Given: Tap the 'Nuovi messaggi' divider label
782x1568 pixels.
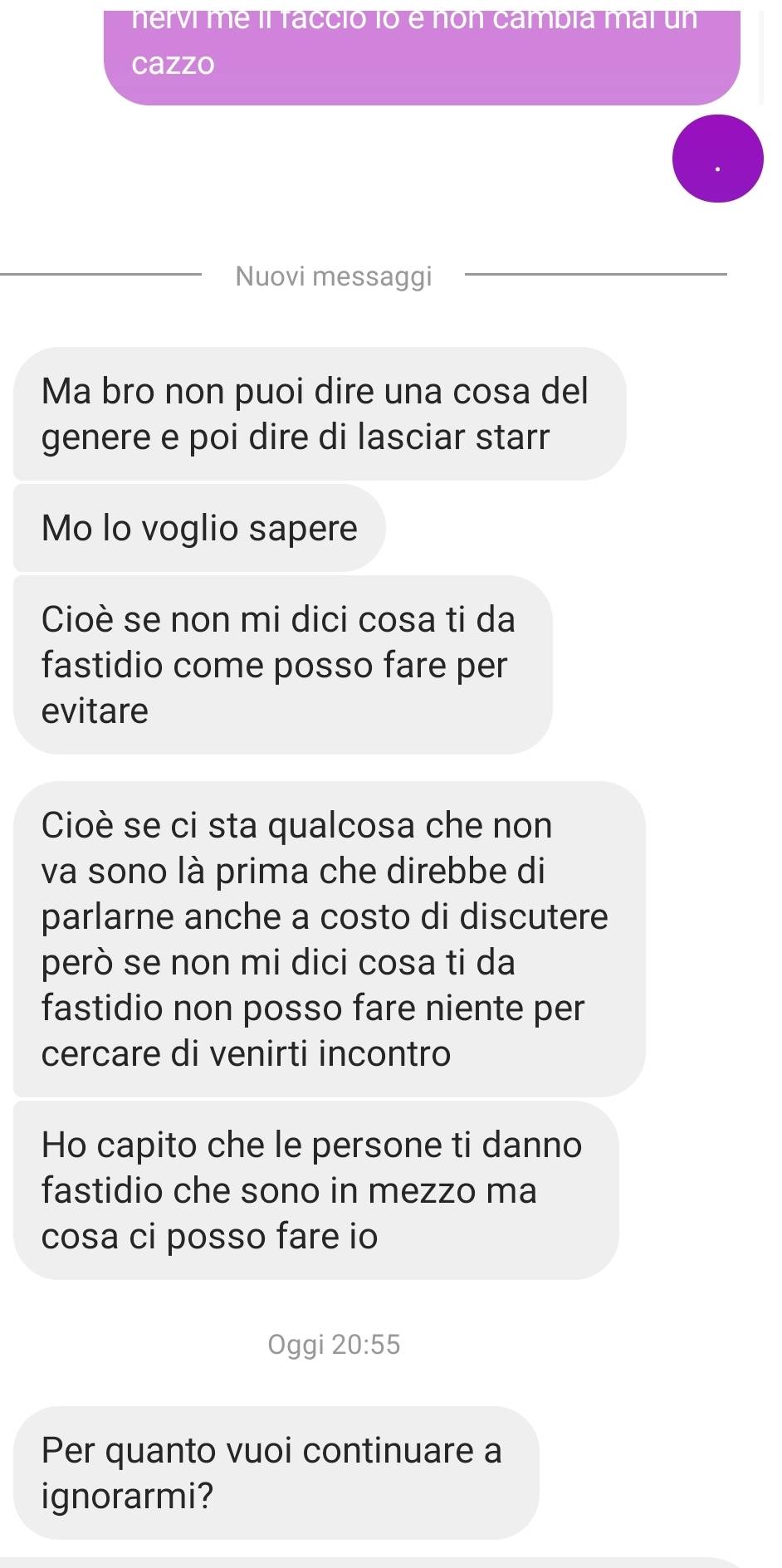Looking at the screenshot, I should click(334, 276).
